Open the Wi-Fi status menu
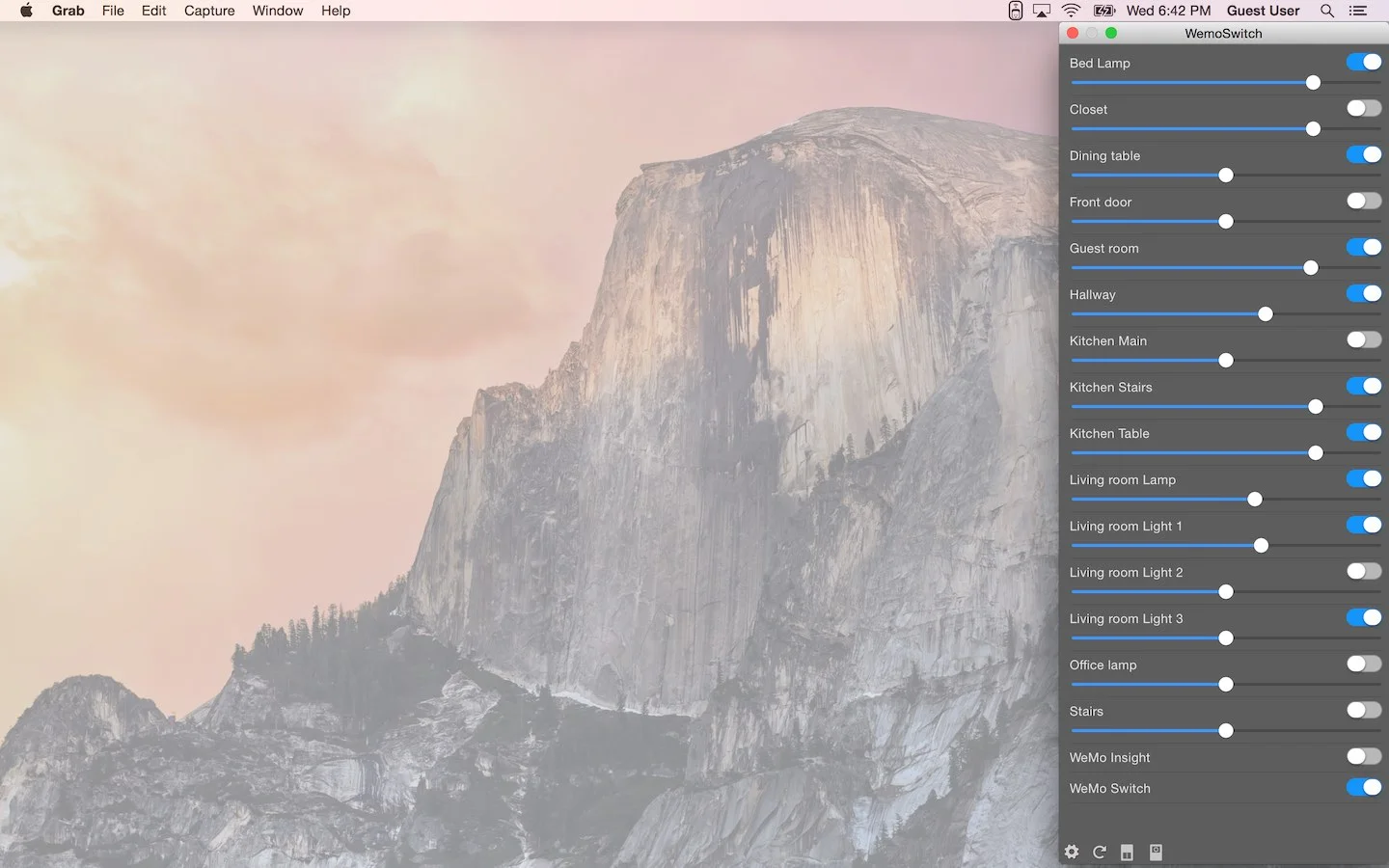 [1071, 11]
